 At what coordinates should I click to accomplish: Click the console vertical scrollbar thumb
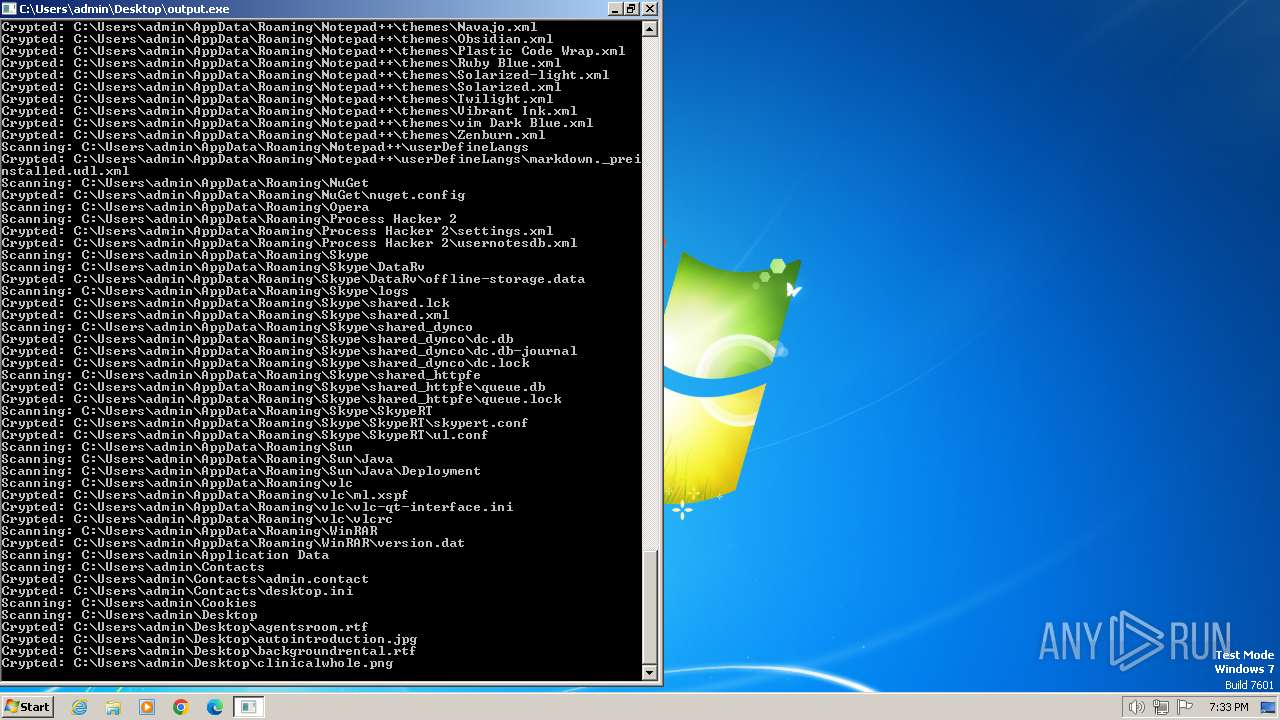pyautogui.click(x=650, y=606)
